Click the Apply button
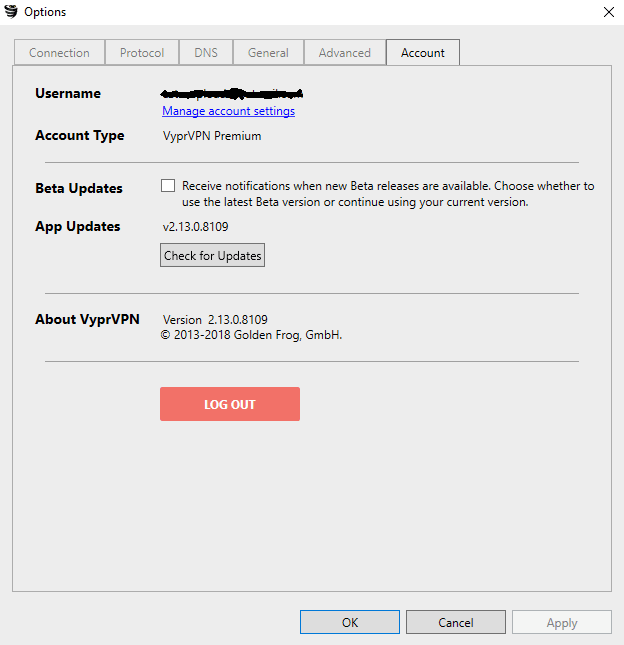Image resolution: width=624 pixels, height=645 pixels. (562, 622)
